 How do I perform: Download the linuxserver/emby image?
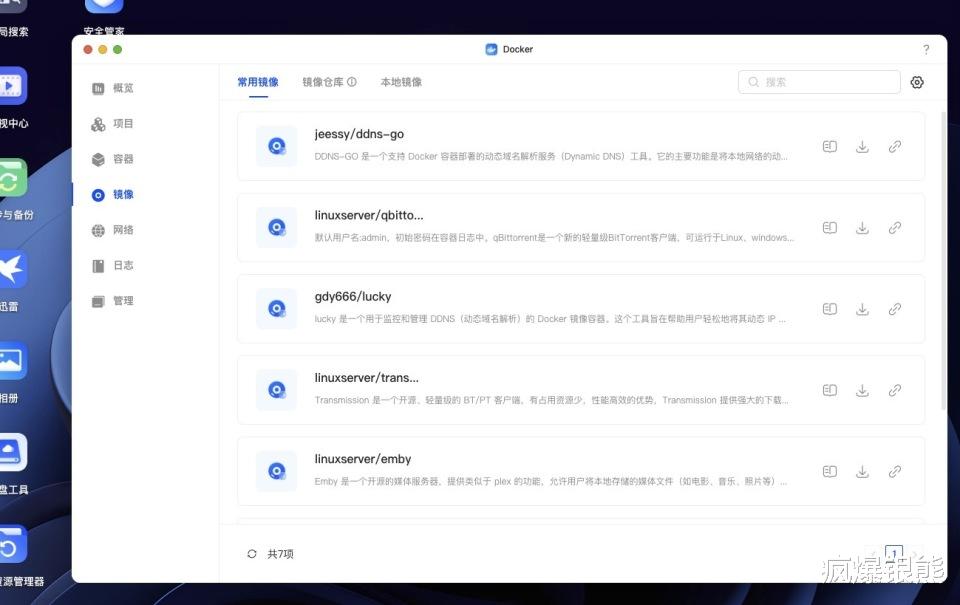pyautogui.click(x=862, y=472)
